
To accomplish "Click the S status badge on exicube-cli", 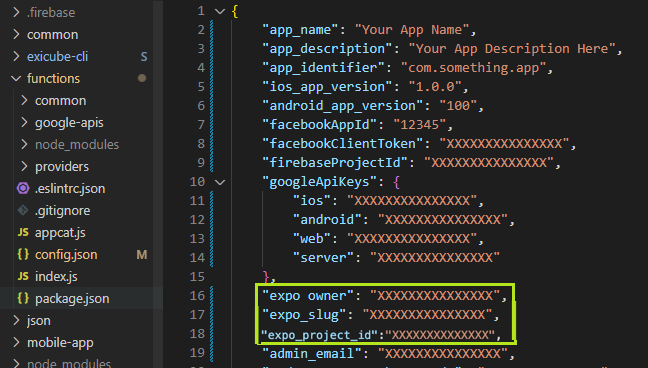I will pos(144,56).
